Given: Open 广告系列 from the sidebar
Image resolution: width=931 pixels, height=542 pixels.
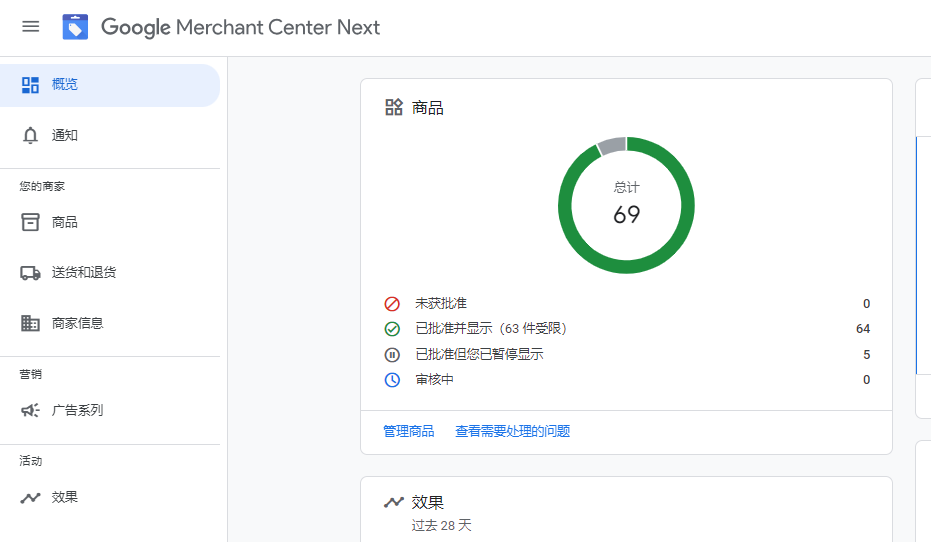Looking at the screenshot, I should point(77,410).
